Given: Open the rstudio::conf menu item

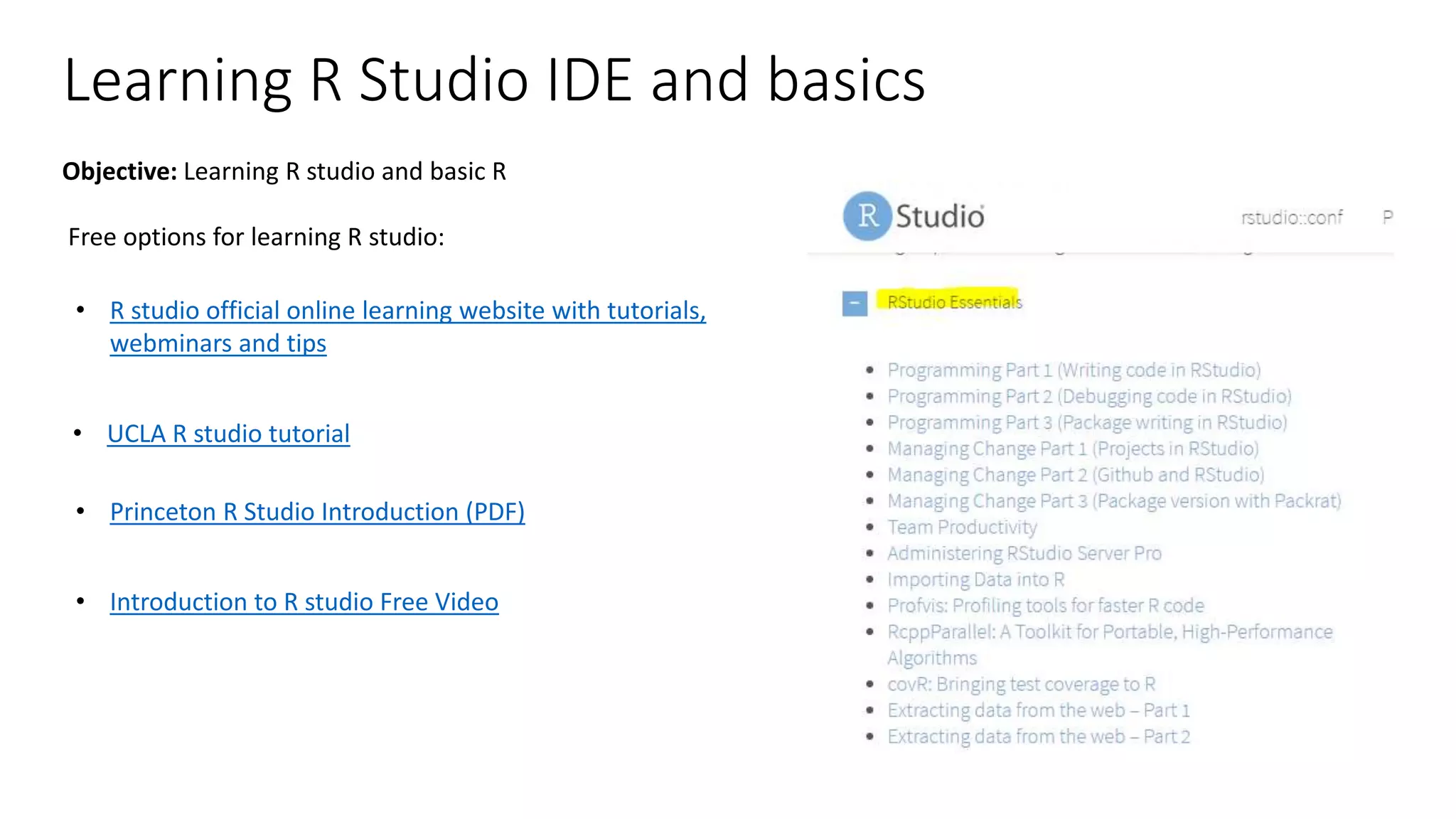Looking at the screenshot, I should click(1291, 218).
